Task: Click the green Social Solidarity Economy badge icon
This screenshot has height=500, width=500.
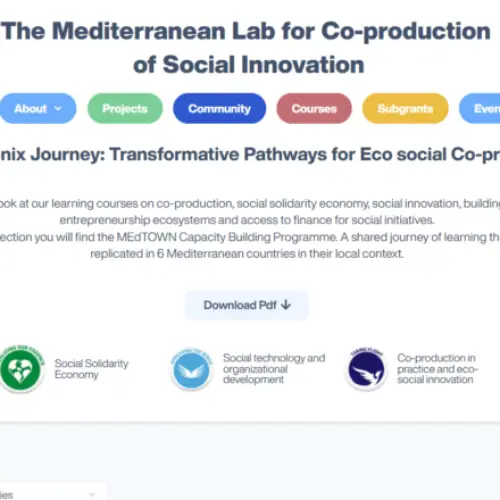Action: point(21,368)
